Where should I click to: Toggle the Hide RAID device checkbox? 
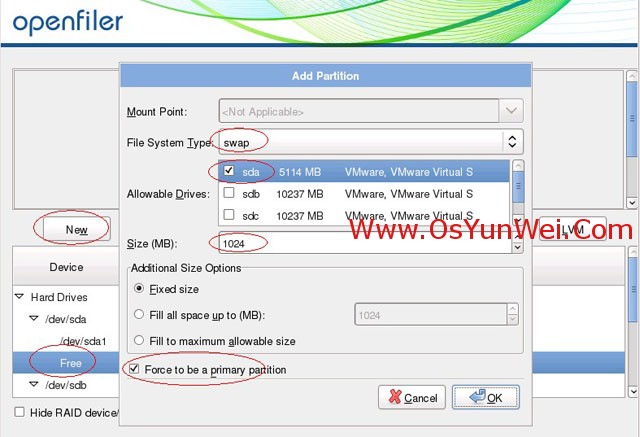pyautogui.click(x=19, y=412)
